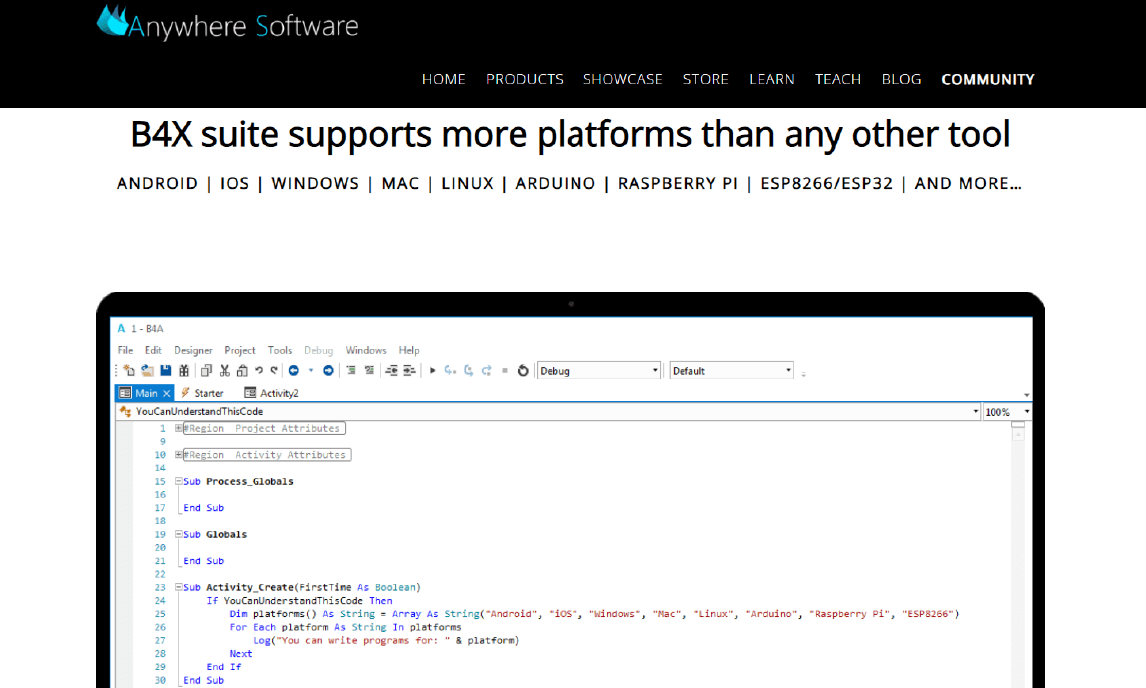Click the editor scrollbar up arrow
Viewport: 1146px width, 688px height.
[x=1018, y=434]
